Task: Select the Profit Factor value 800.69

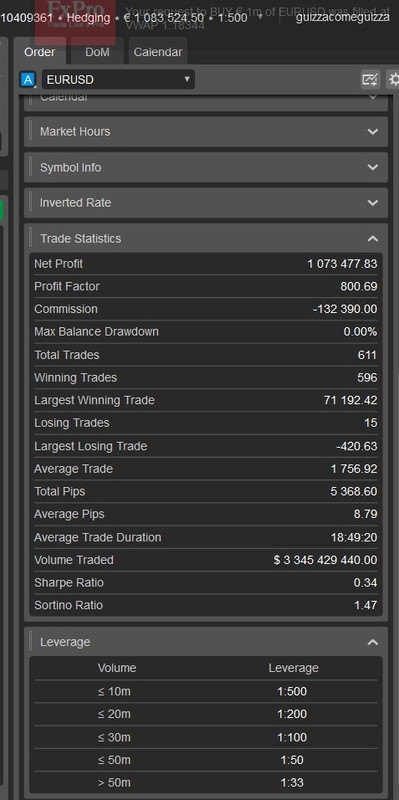Action: pos(359,286)
